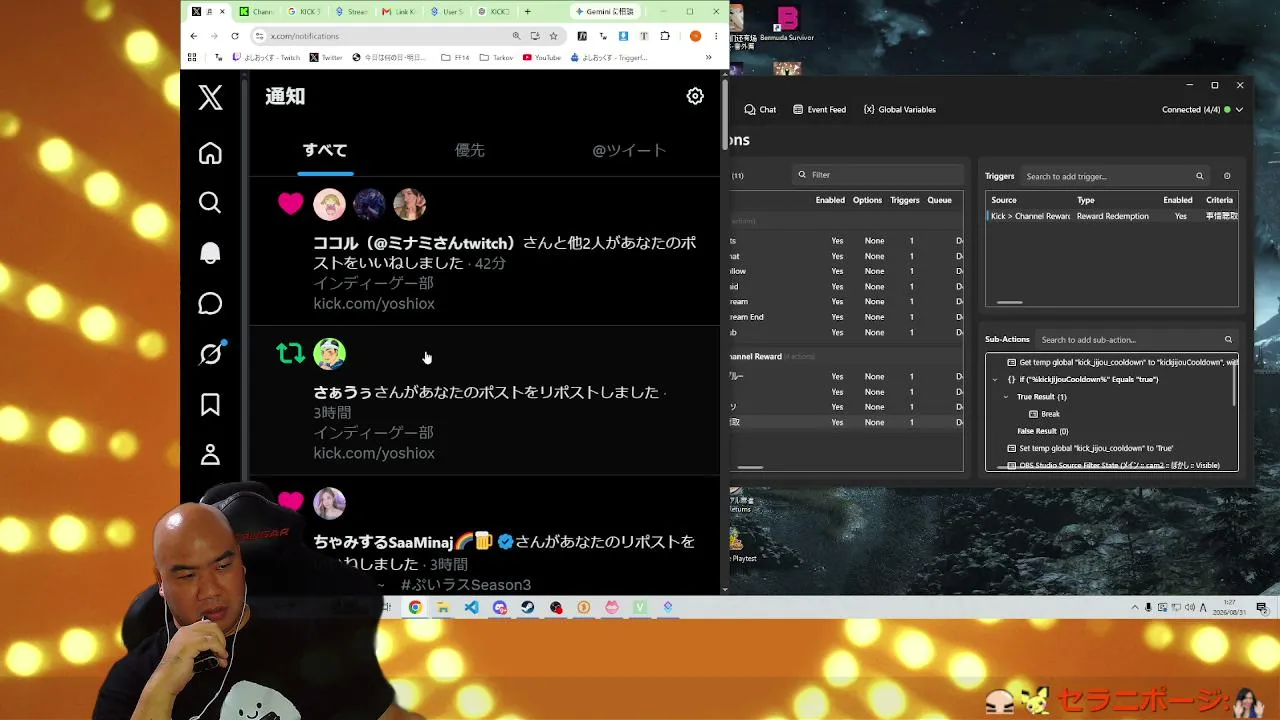Screen dimensions: 1280x720
Task: Show hidden system tray icons
Action: coord(1134,607)
